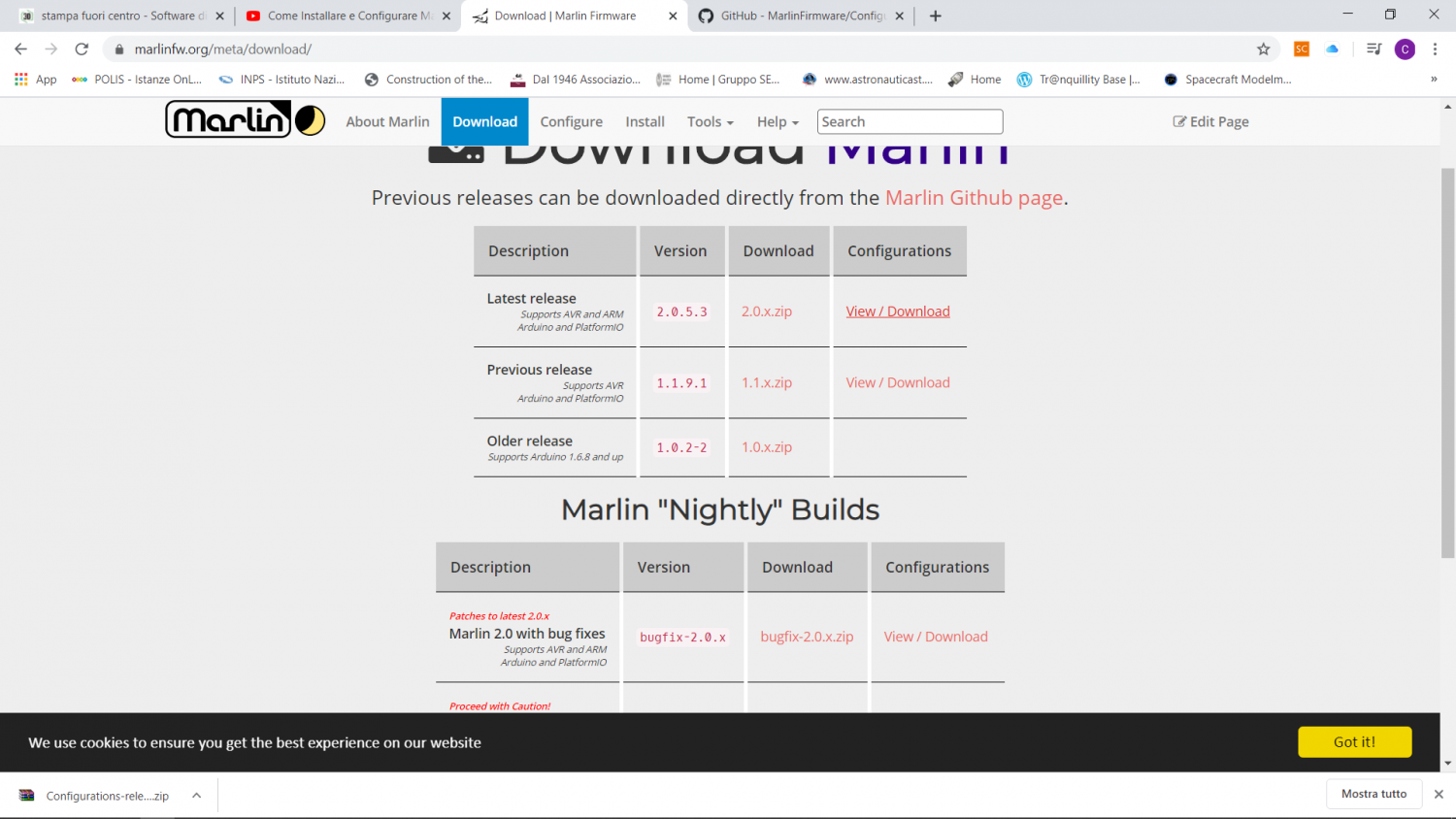Open the Chrome menu with three dots
The image size is (1456, 819).
tap(1435, 49)
